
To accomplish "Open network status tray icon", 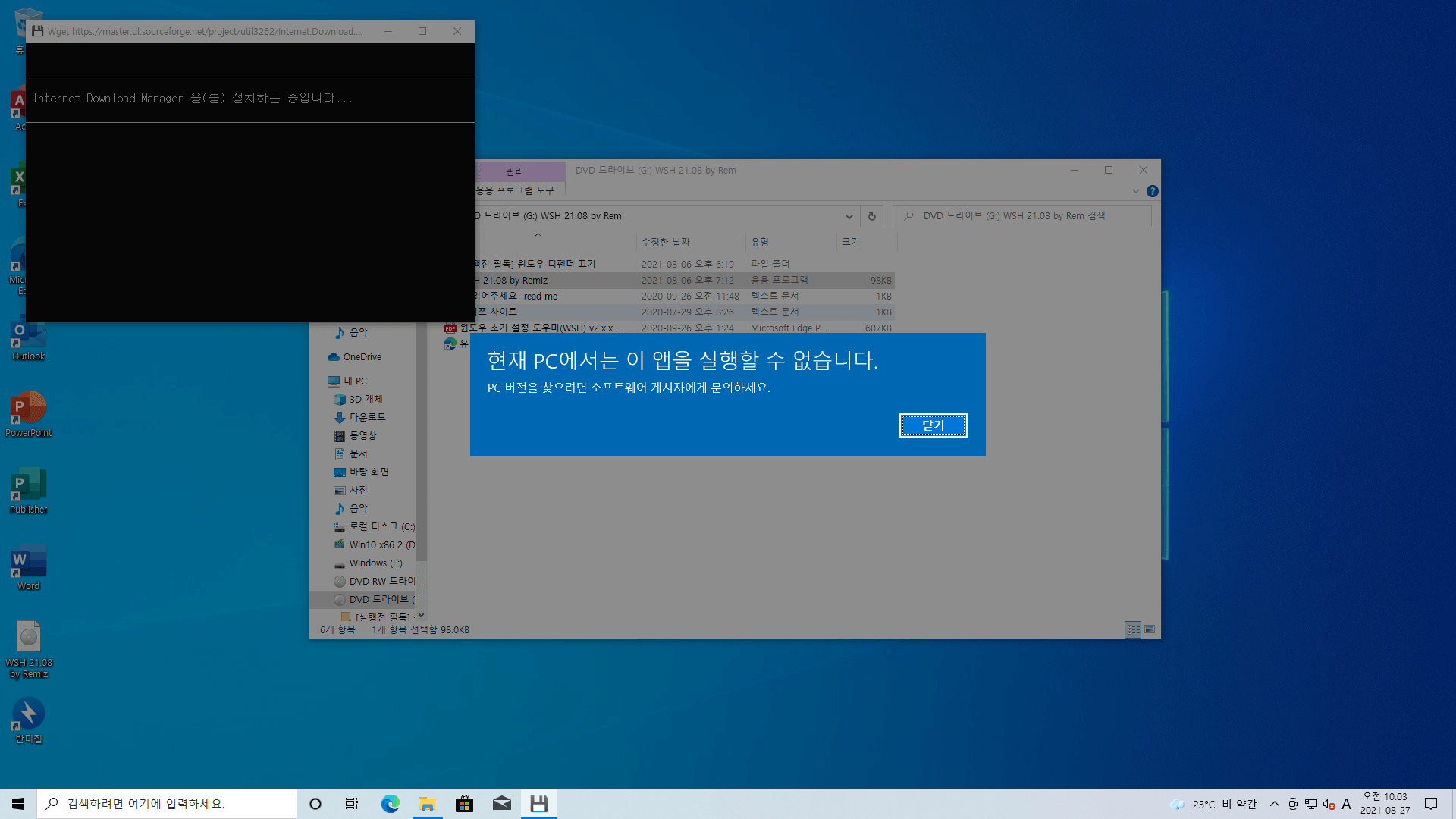I will [1311, 804].
